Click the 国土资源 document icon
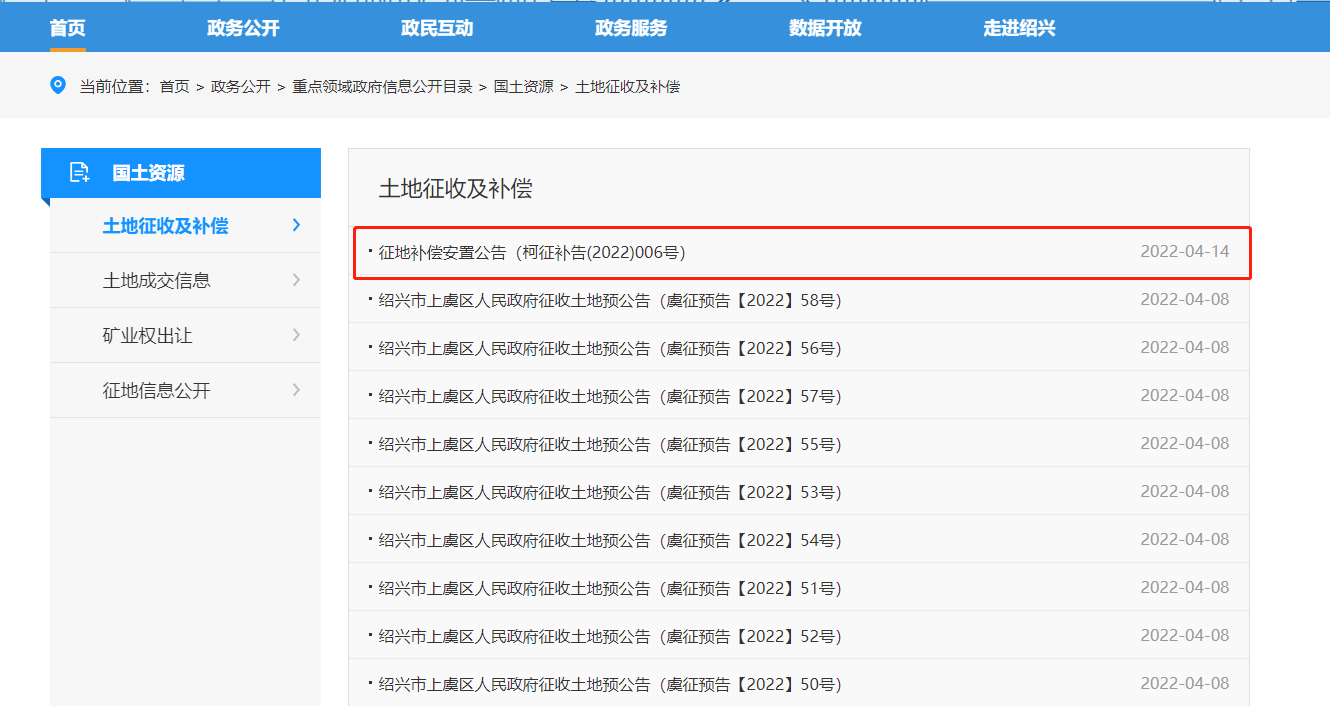 79,173
